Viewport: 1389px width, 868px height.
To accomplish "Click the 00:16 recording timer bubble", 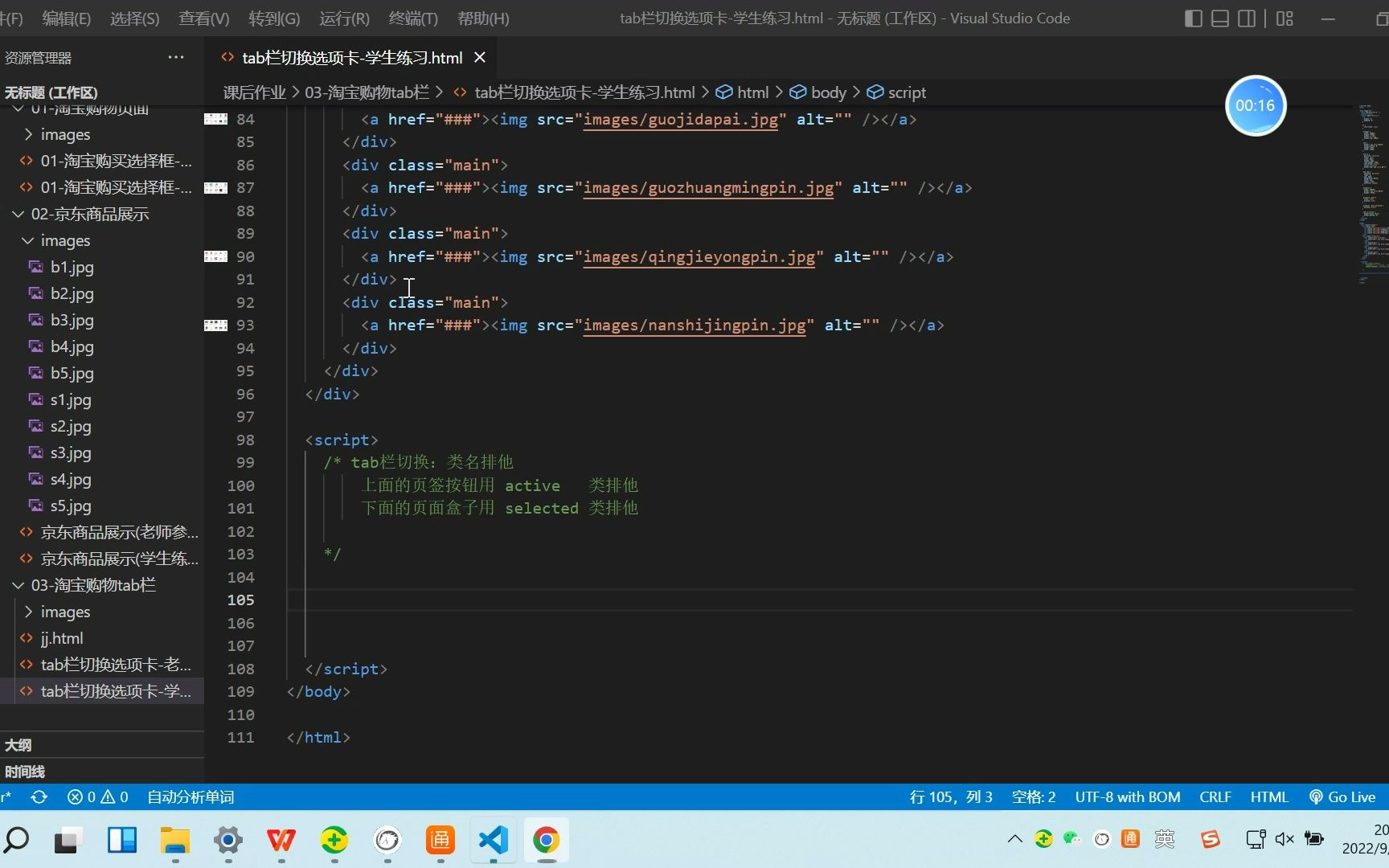I will pos(1256,105).
